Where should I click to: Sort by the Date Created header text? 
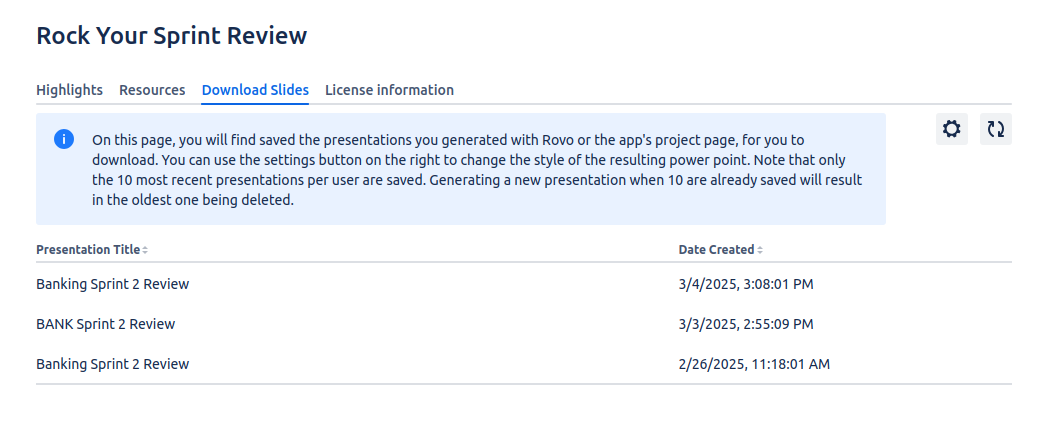point(716,250)
